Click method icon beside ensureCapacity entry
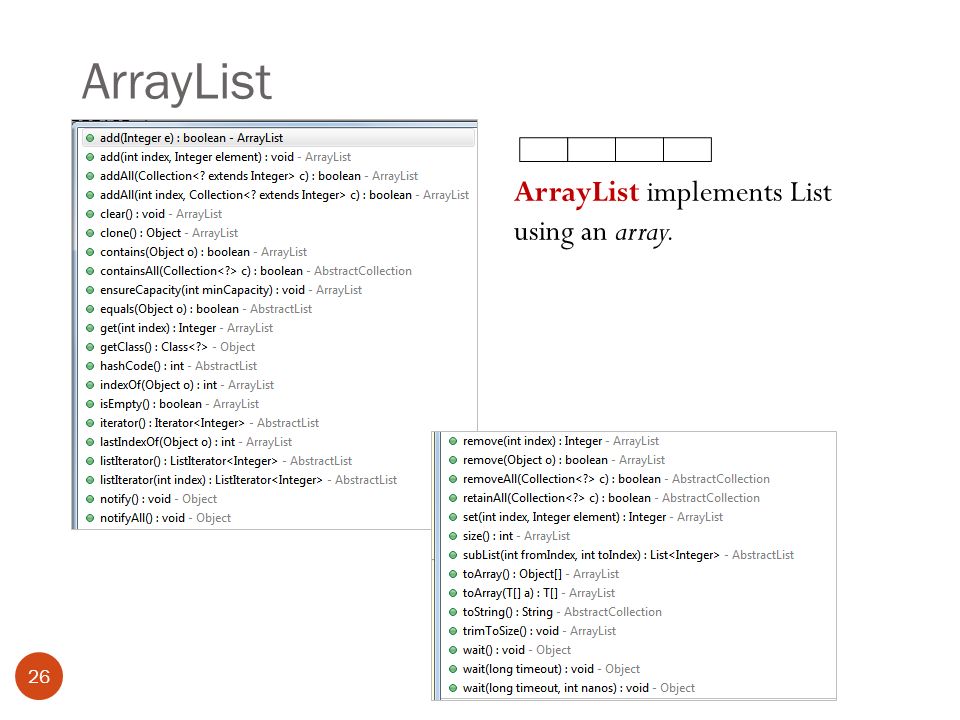960x720 pixels. click(x=89, y=290)
